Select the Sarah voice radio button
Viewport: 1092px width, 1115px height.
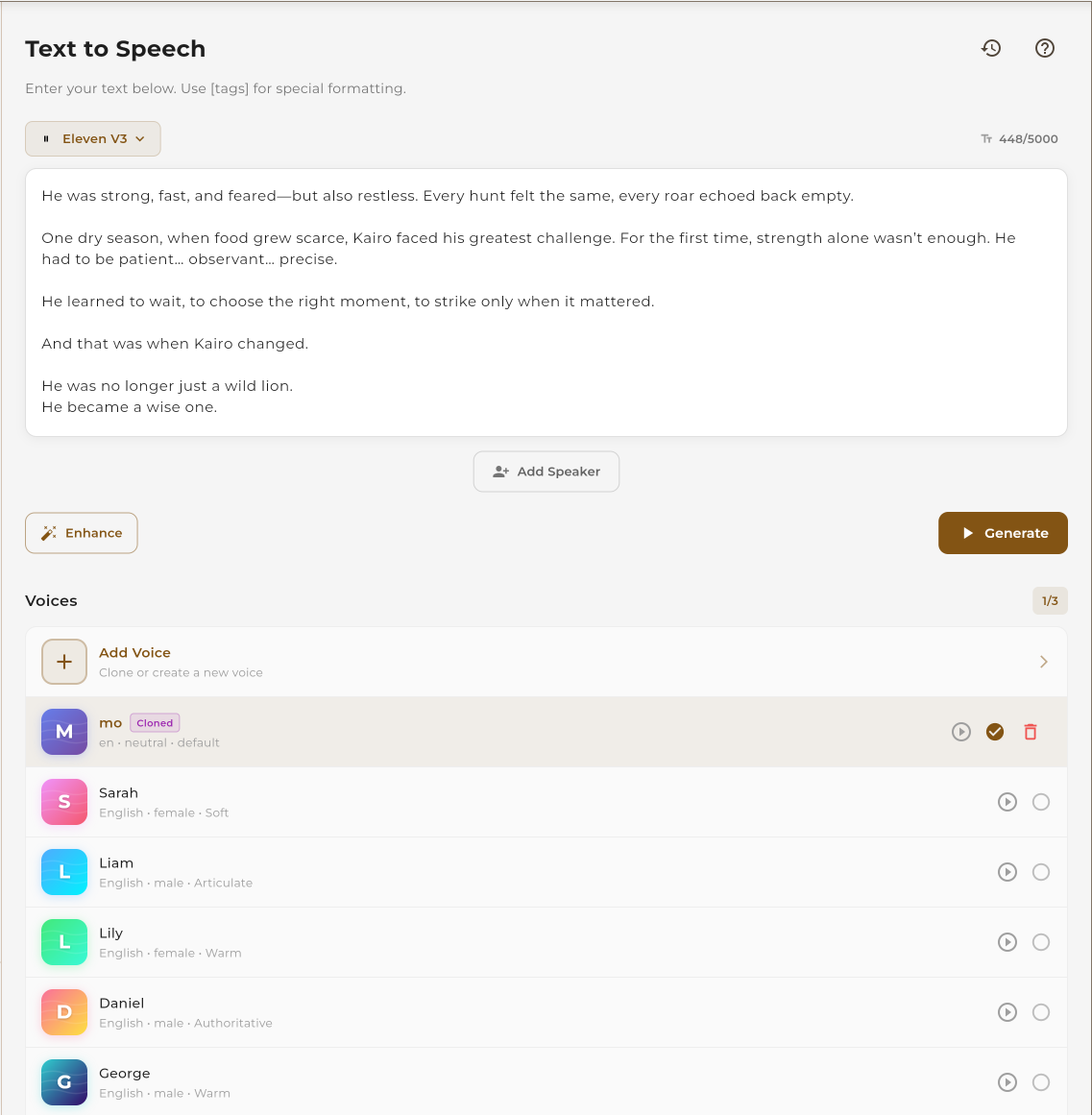click(x=1041, y=801)
